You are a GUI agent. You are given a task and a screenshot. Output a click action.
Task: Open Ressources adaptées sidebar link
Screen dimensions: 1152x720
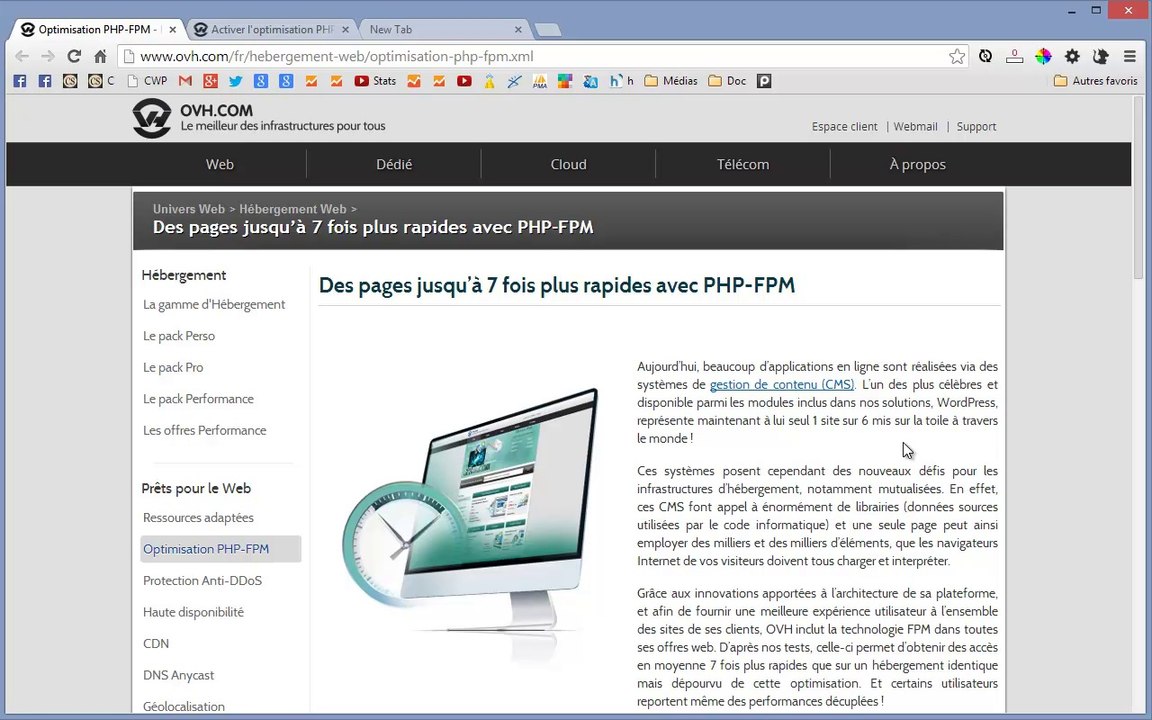[198, 518]
